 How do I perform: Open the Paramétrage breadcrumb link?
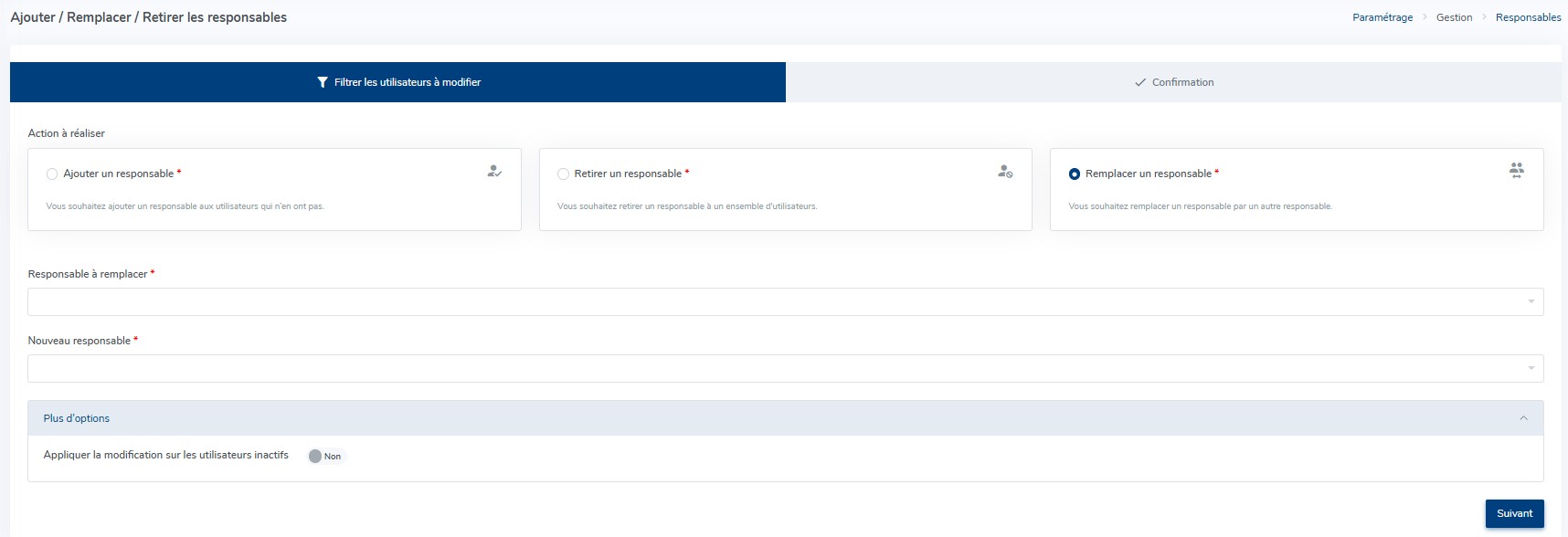[1382, 17]
